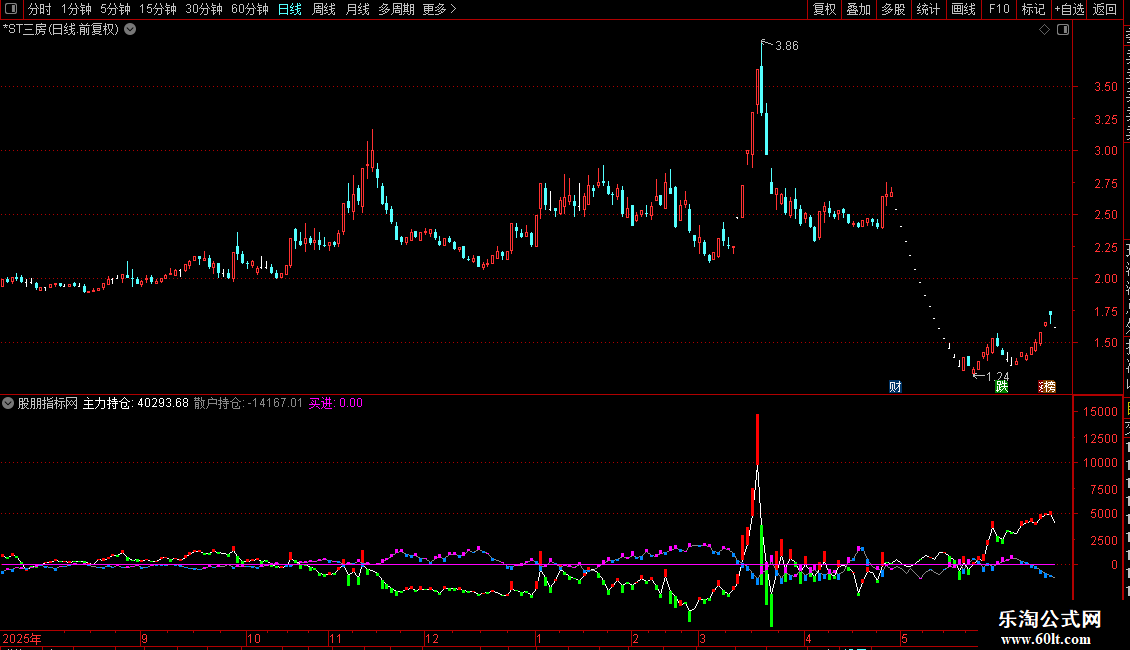1130x650 pixels.
Task: Select the 60分钟 period
Action: [x=250, y=9]
